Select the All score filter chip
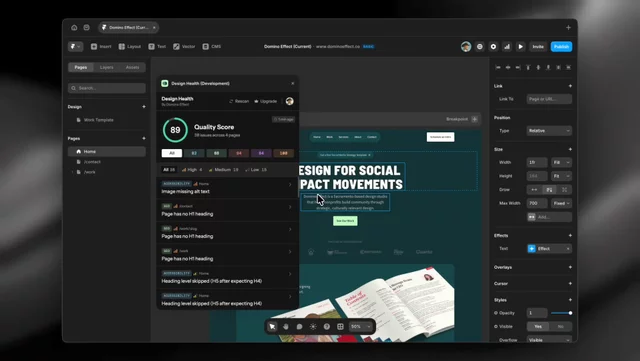This screenshot has height=361, width=640. pyautogui.click(x=172, y=153)
